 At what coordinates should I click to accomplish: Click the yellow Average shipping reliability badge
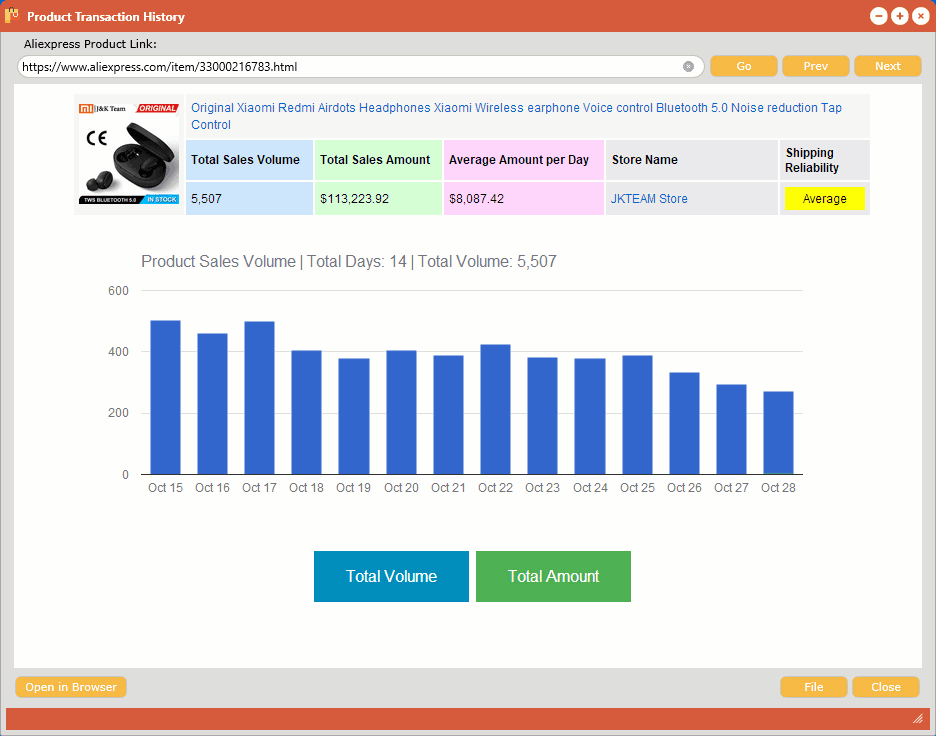coord(824,199)
